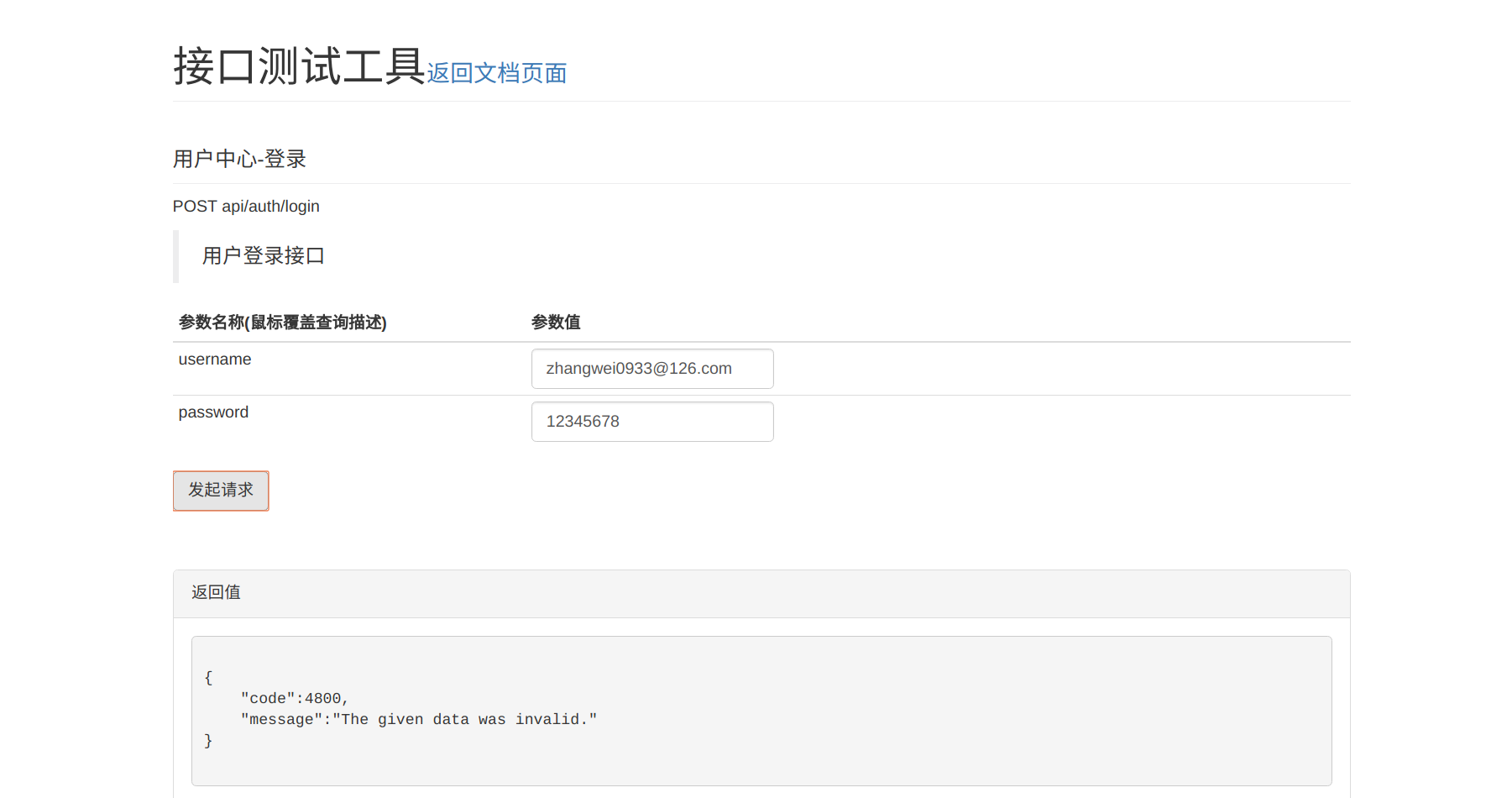Click the 接口测试工具 page title
This screenshot has height=798, width=1512.
pyautogui.click(x=299, y=66)
